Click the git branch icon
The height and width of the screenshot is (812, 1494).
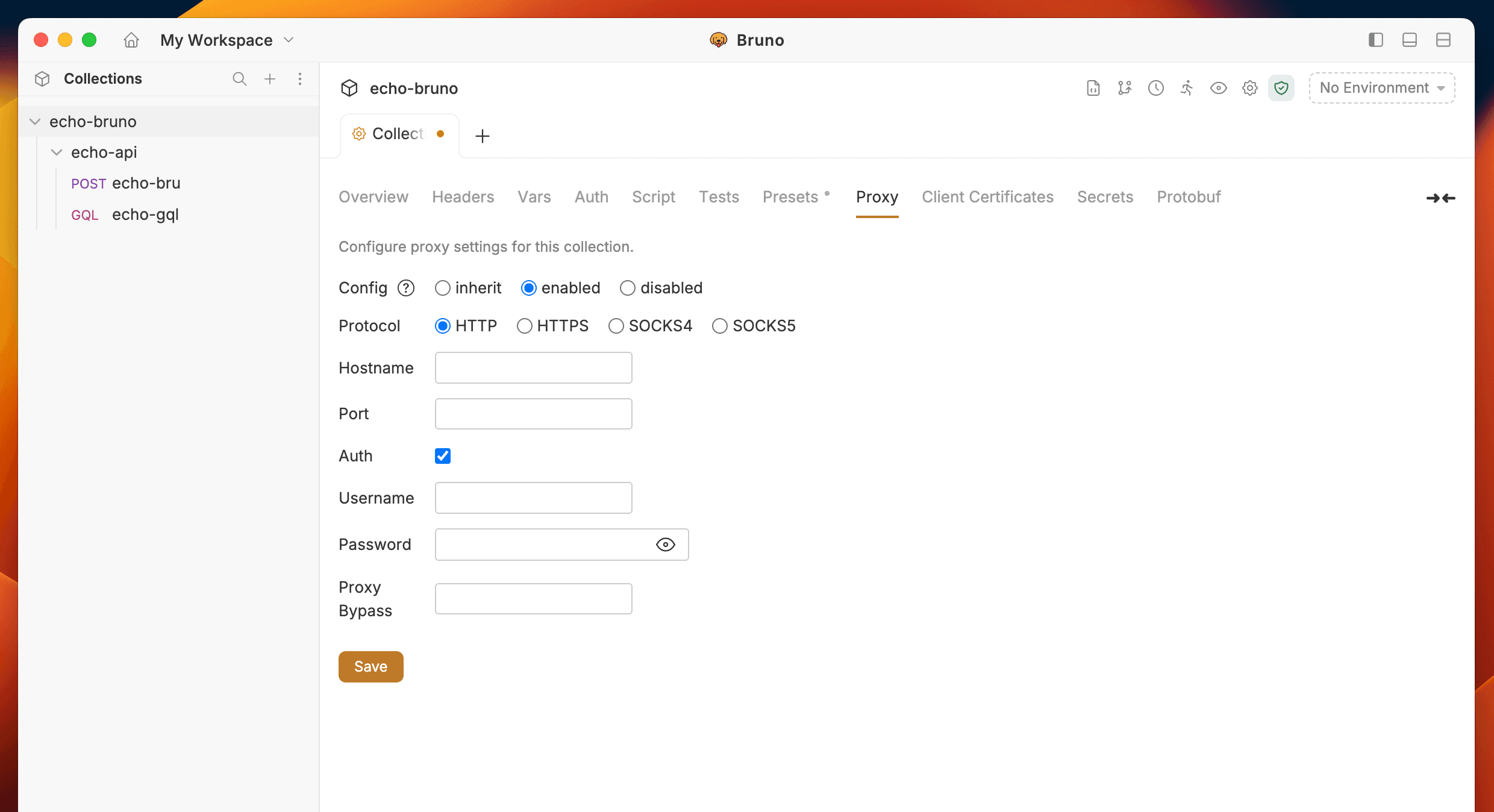[x=1124, y=88]
